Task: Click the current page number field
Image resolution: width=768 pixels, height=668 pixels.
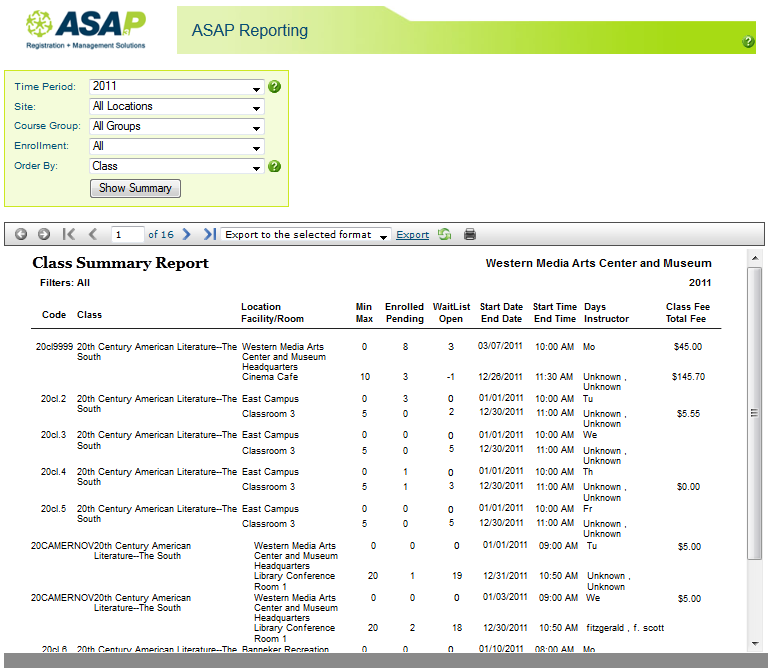Action: [127, 235]
